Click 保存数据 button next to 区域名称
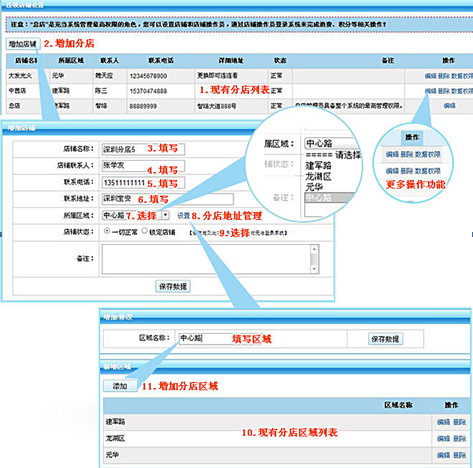This screenshot has width=473, height=468. coord(385,339)
